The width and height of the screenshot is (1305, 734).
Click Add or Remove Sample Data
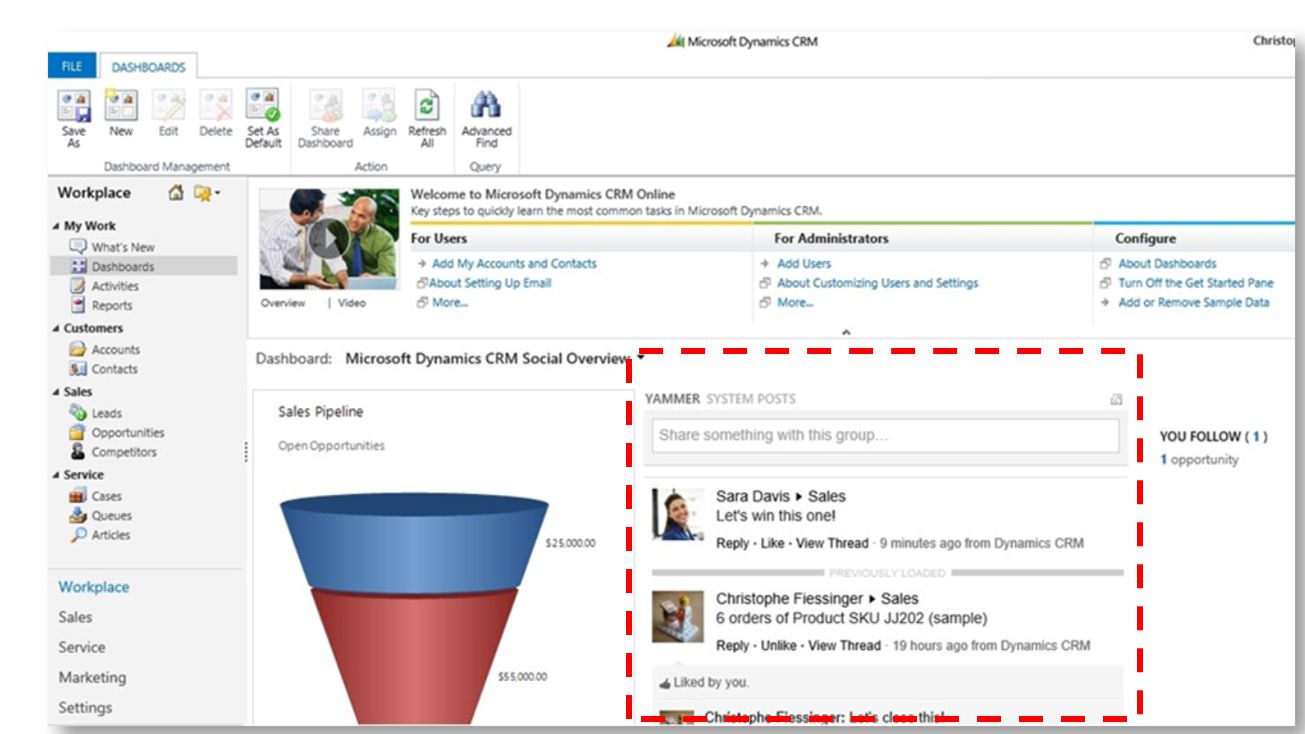click(x=1194, y=302)
